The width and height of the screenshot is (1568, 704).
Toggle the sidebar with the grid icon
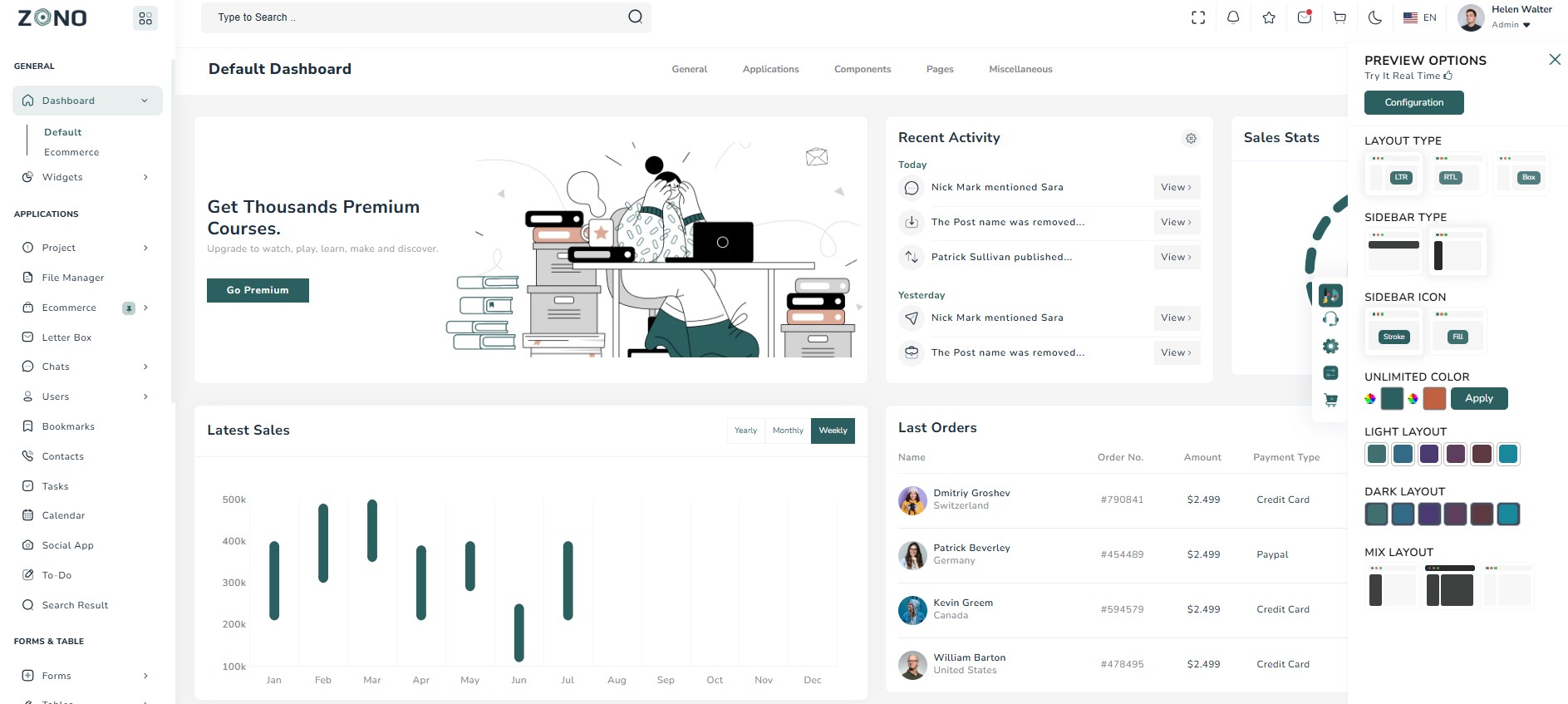tap(145, 18)
